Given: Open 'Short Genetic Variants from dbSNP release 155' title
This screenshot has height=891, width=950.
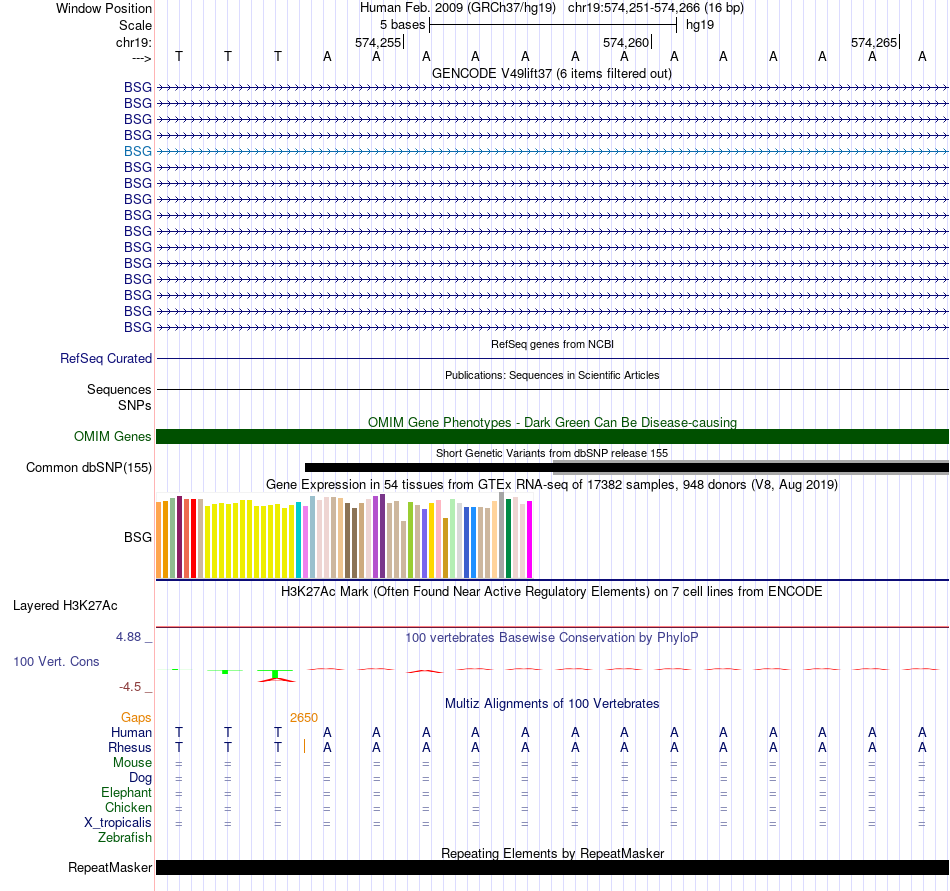Looking at the screenshot, I should pos(552,453).
